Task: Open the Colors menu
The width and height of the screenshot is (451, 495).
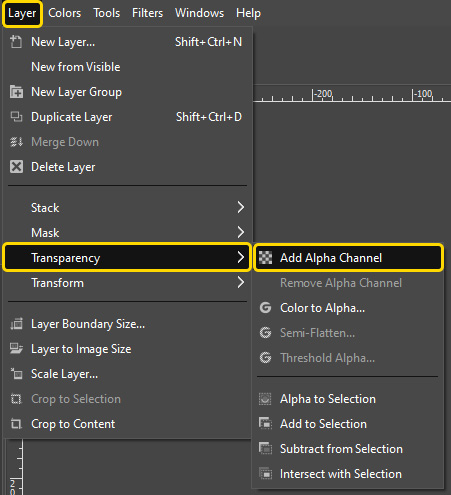Action: 65,13
